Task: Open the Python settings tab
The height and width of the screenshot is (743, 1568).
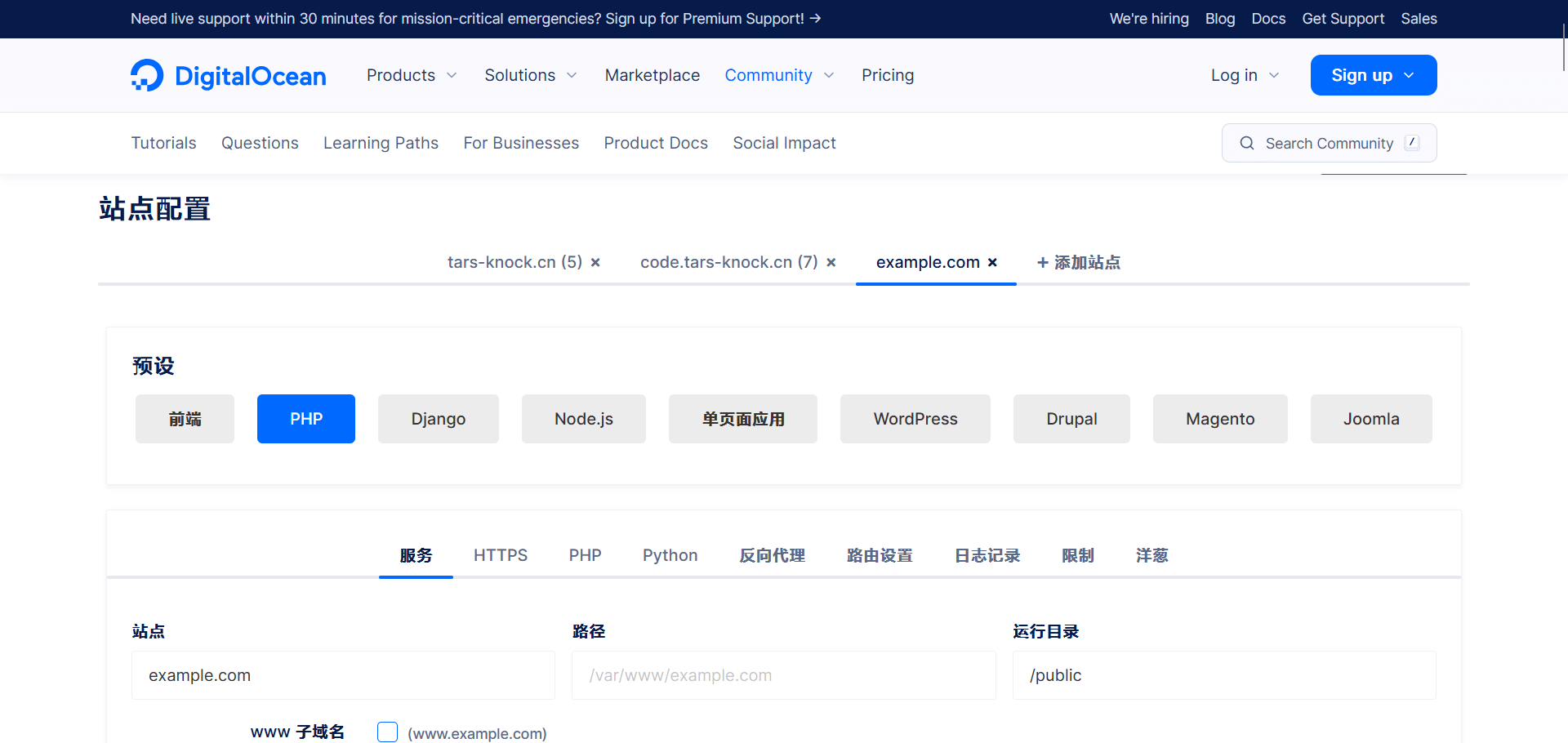Action: [670, 555]
